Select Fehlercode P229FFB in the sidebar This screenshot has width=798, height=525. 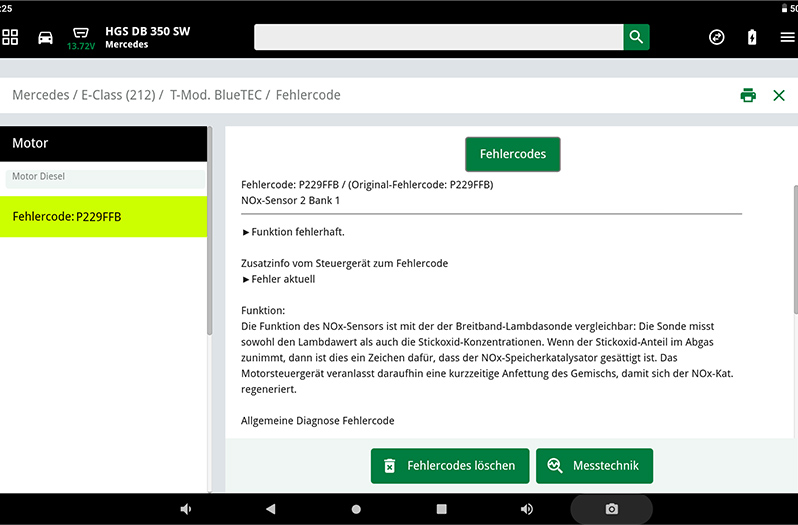[x=104, y=216]
